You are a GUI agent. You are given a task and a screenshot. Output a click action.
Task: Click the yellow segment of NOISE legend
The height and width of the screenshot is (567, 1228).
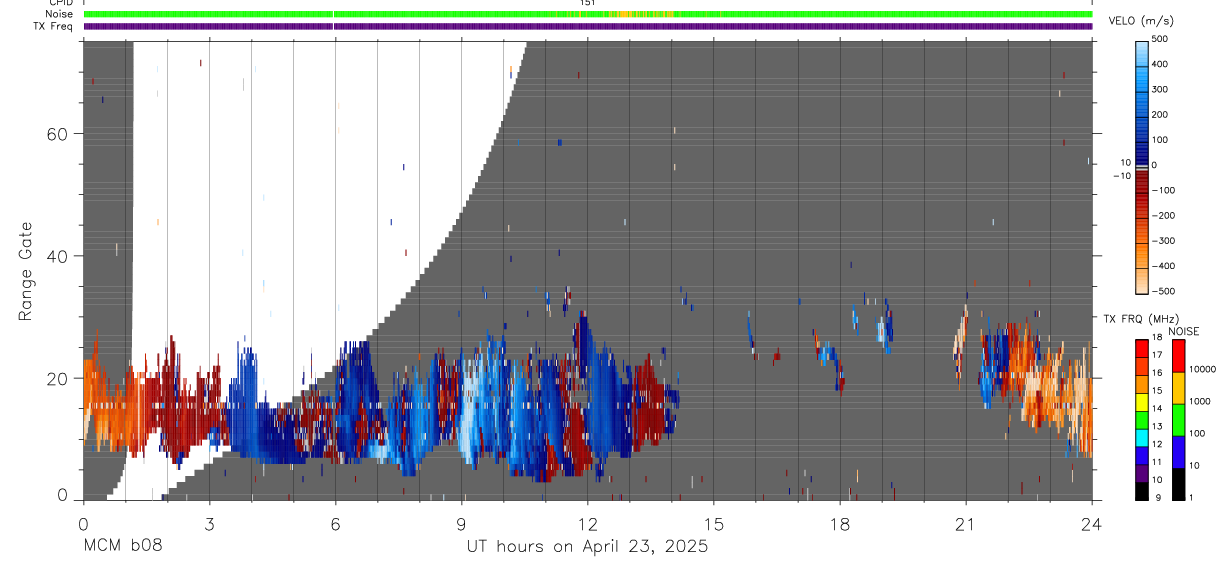[1178, 387]
